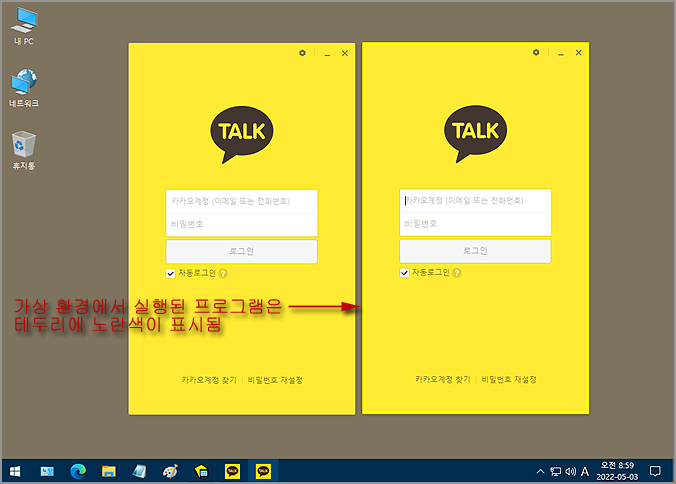Image resolution: width=676 pixels, height=484 pixels.
Task: Open the notebook-style taskbar app icon
Action: 139,472
